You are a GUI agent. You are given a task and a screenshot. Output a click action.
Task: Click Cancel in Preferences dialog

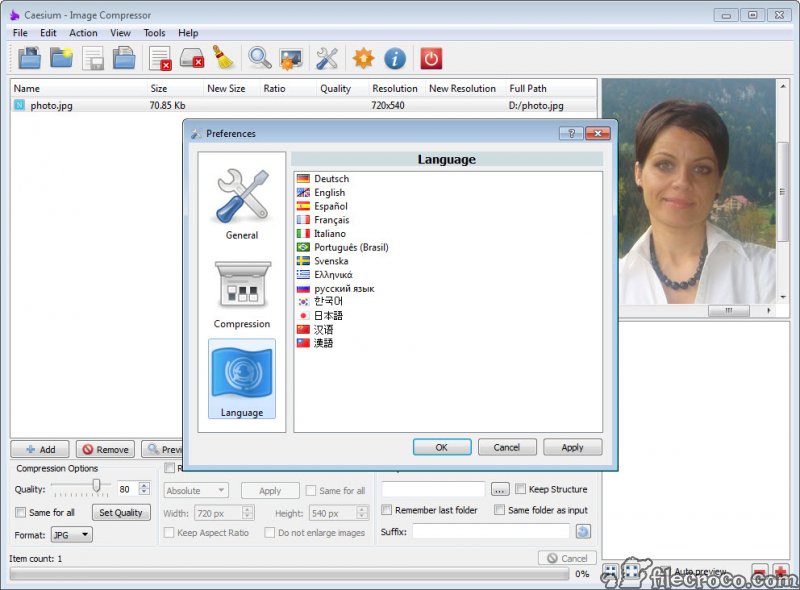pos(507,447)
